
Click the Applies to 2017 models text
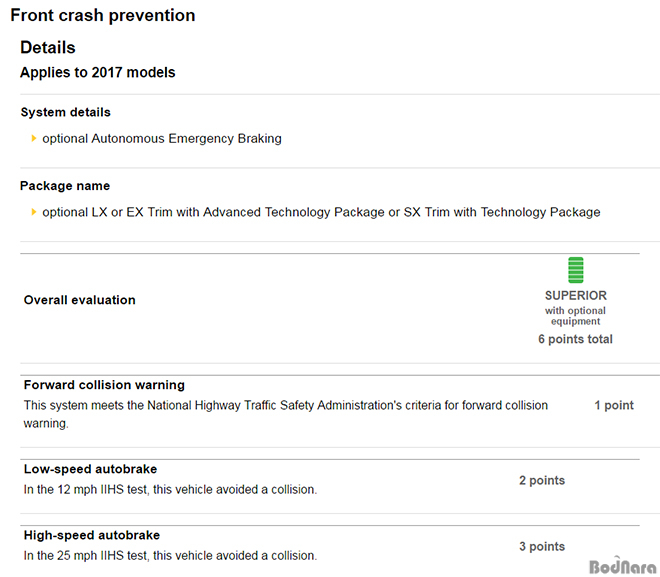pos(98,72)
